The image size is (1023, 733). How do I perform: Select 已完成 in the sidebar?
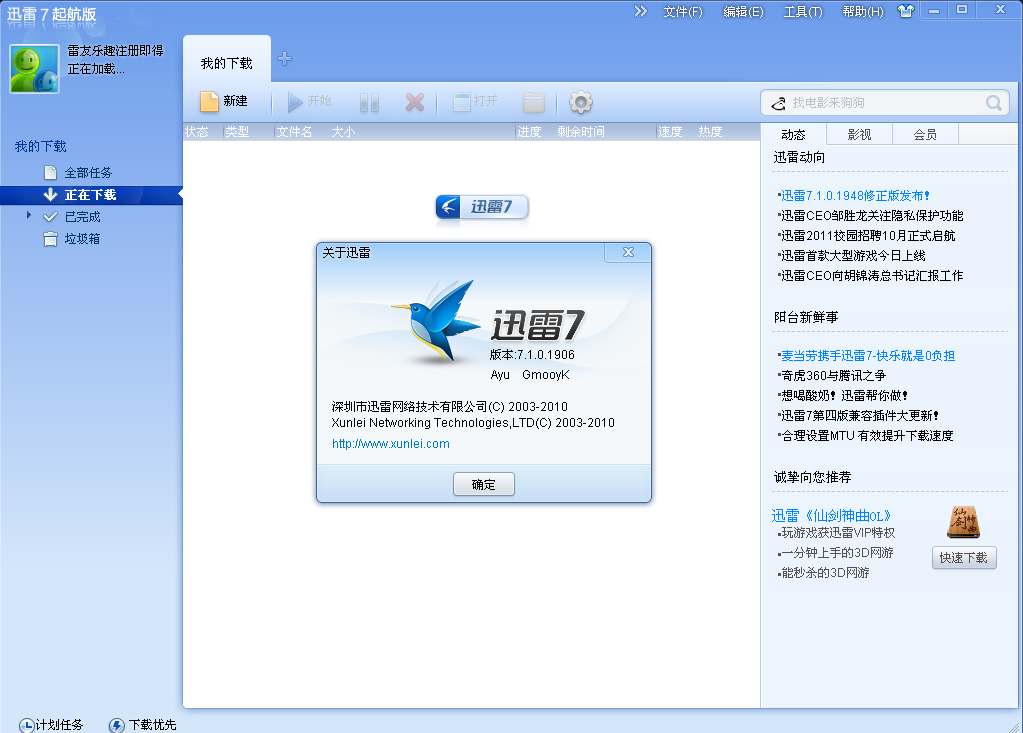82,217
